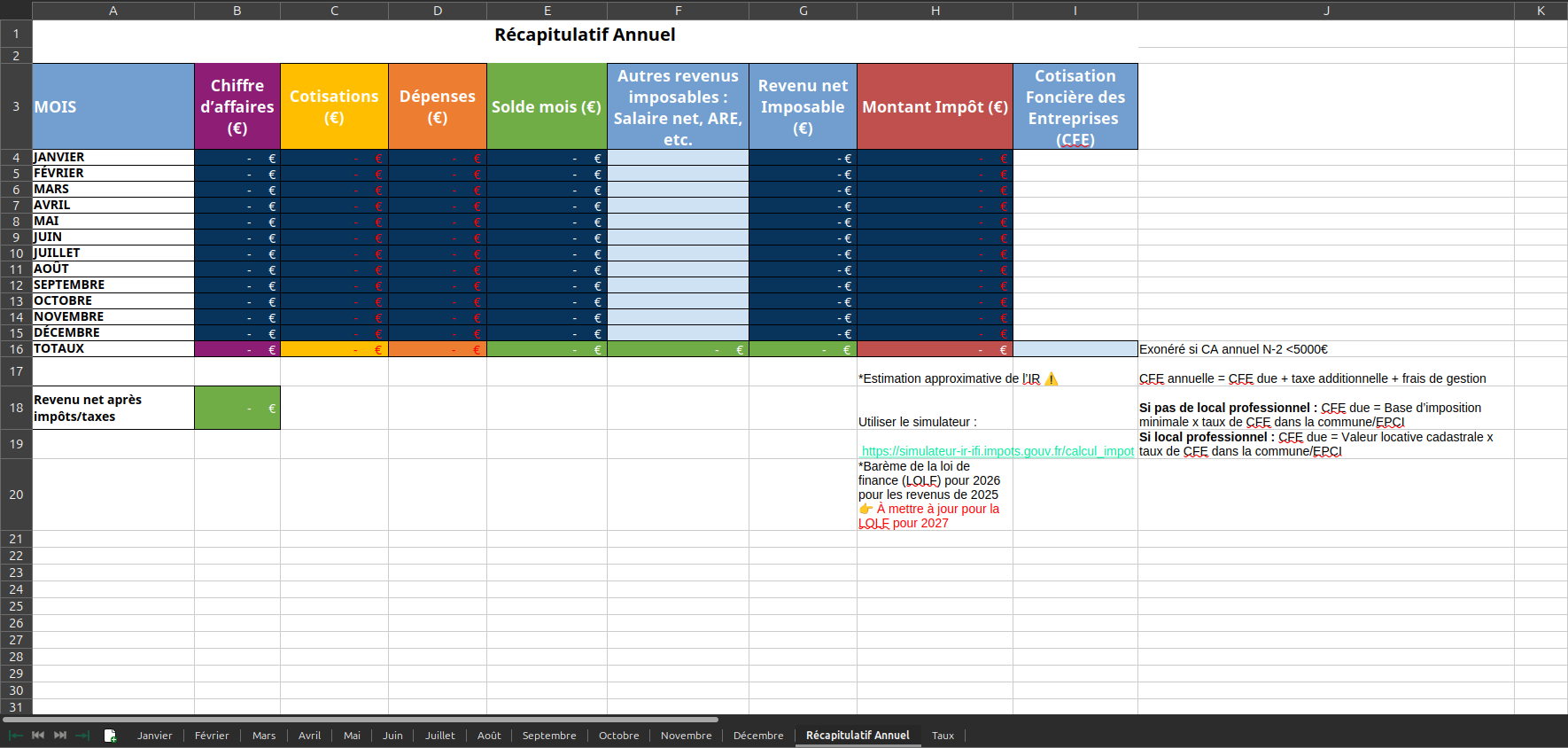Image resolution: width=1568 pixels, height=748 pixels.
Task: Select the Dépenses (€) header cell
Action: click(438, 106)
